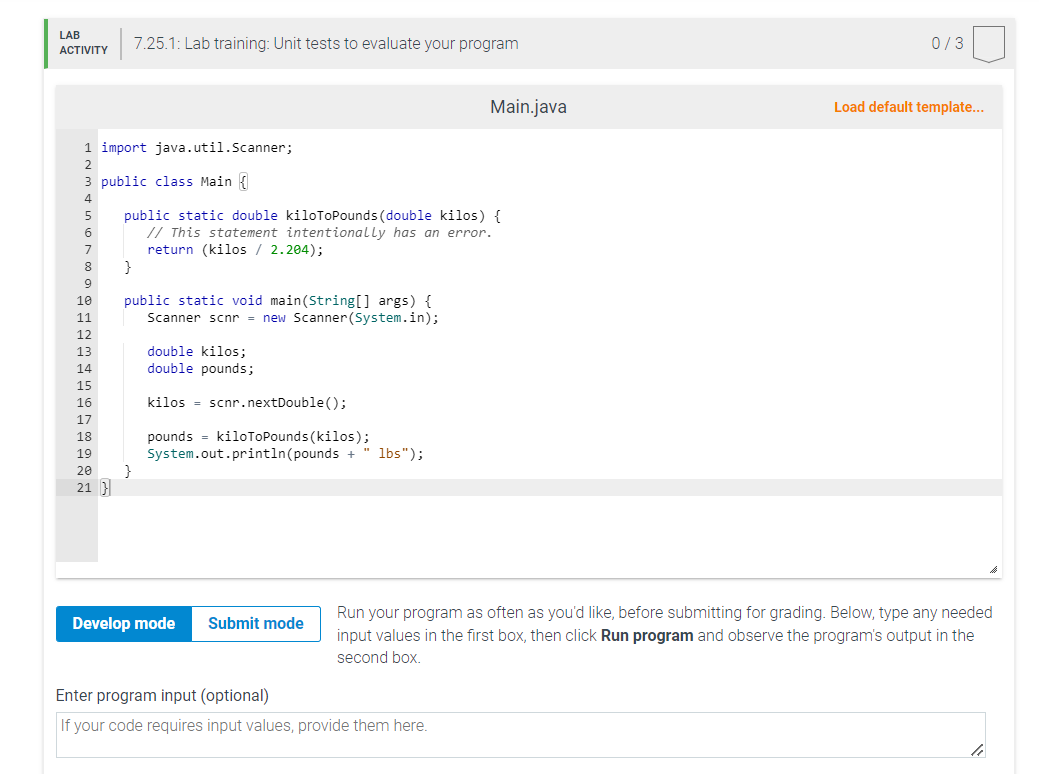Click the lab activity score indicator showing 0/3
Screen dimensions: 1039x774
(x=946, y=43)
